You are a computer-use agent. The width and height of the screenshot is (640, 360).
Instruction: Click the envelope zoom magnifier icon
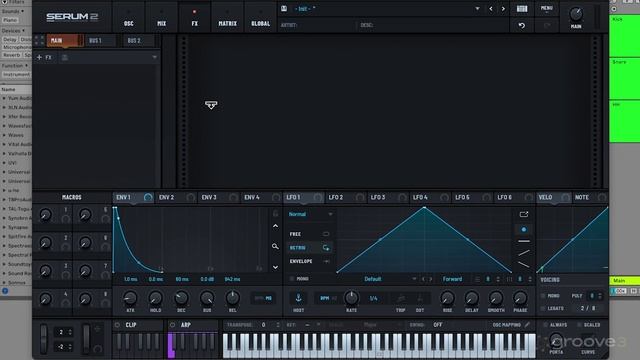coord(276,247)
